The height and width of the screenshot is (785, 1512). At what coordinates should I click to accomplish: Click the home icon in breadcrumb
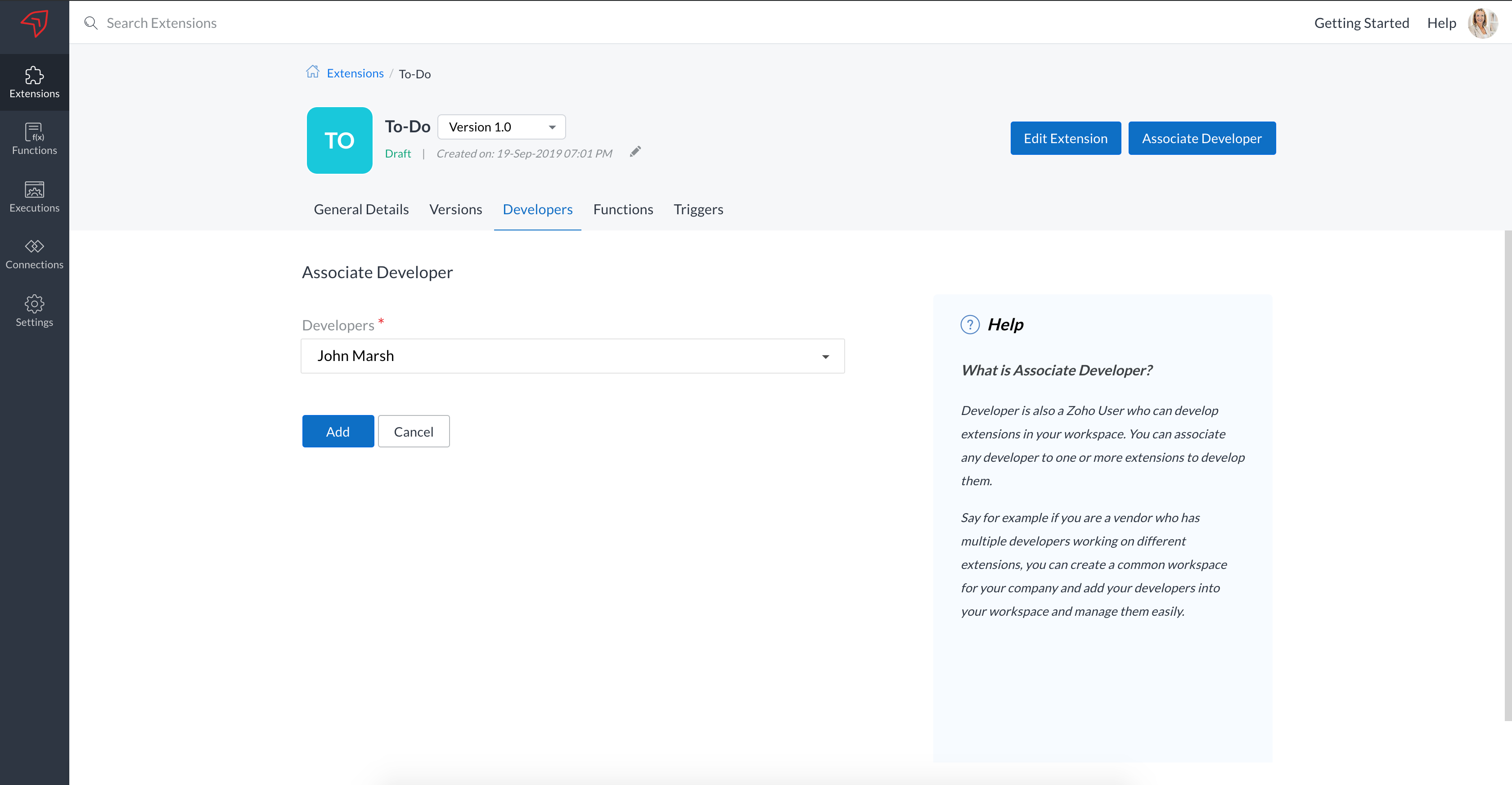(312, 72)
